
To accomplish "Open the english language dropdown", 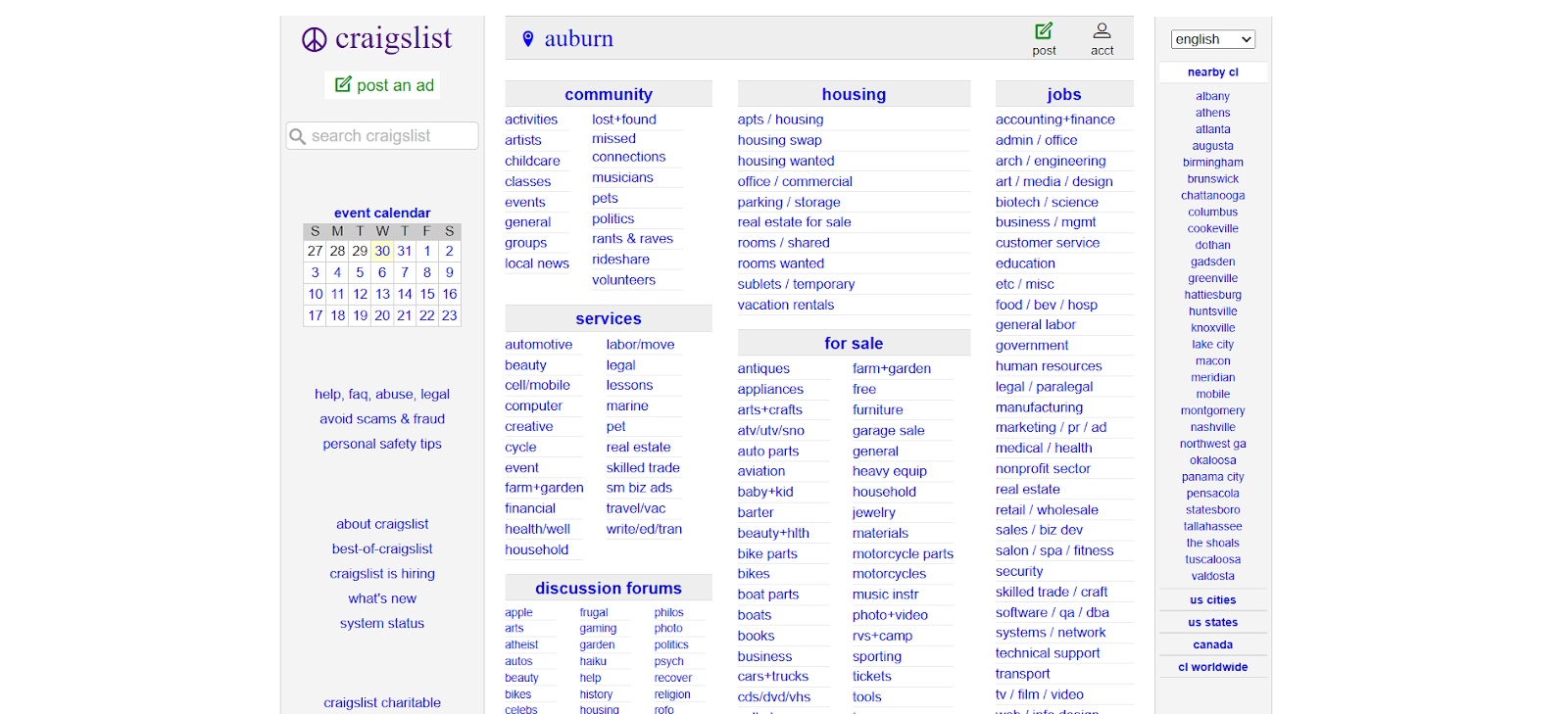I will pyautogui.click(x=1212, y=39).
